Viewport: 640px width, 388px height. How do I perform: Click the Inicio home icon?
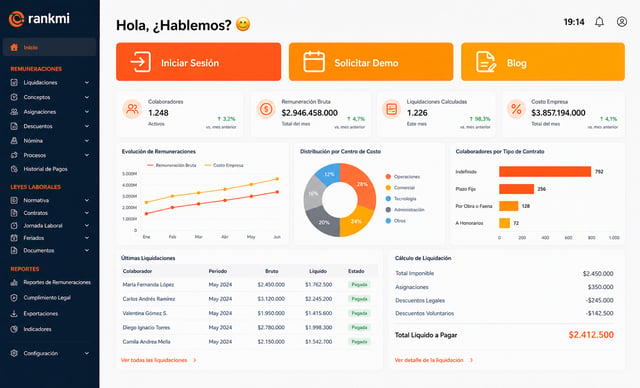14,47
